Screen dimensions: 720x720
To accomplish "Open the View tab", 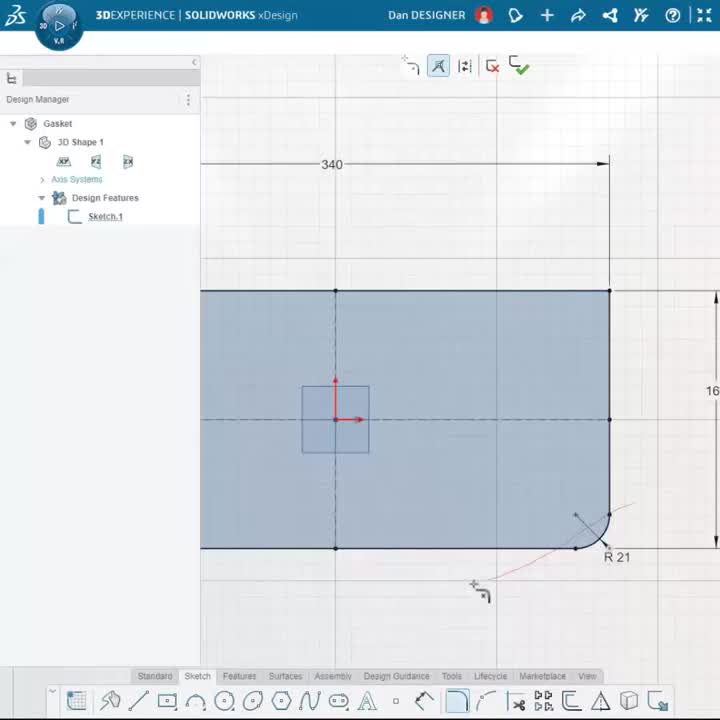I will tap(587, 676).
